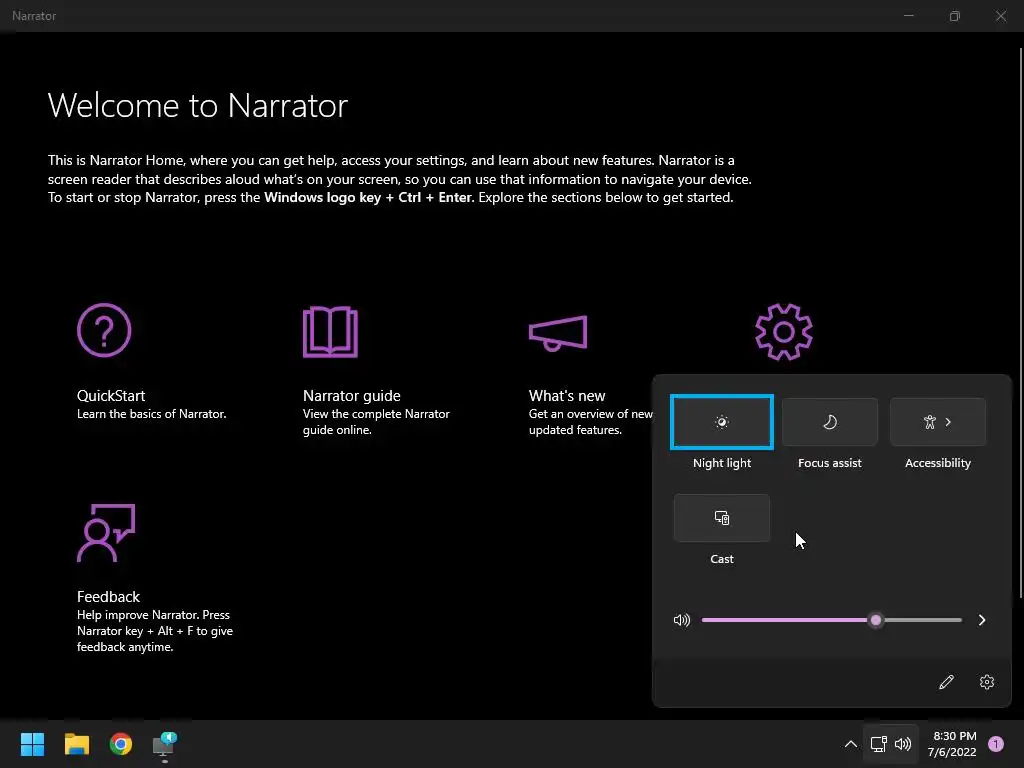Show hidden icons tray chevron
The width and height of the screenshot is (1024, 768).
[850, 744]
